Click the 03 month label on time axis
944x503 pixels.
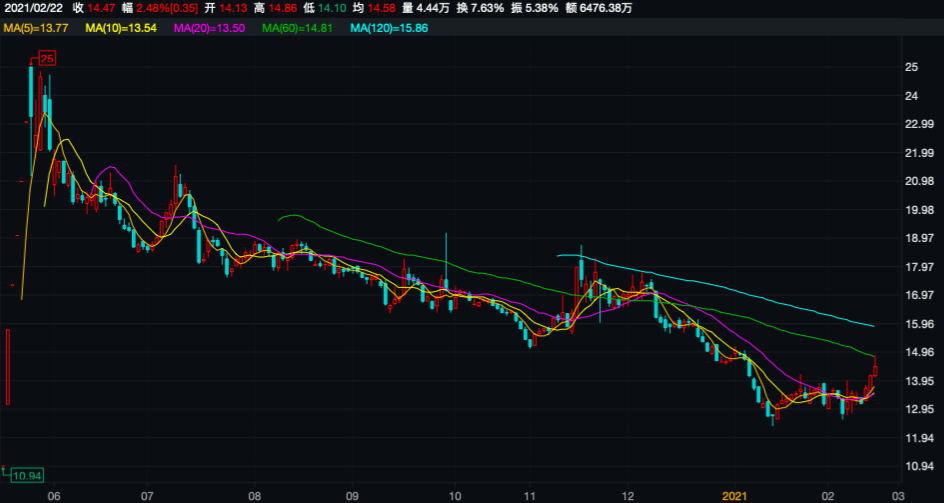click(898, 495)
